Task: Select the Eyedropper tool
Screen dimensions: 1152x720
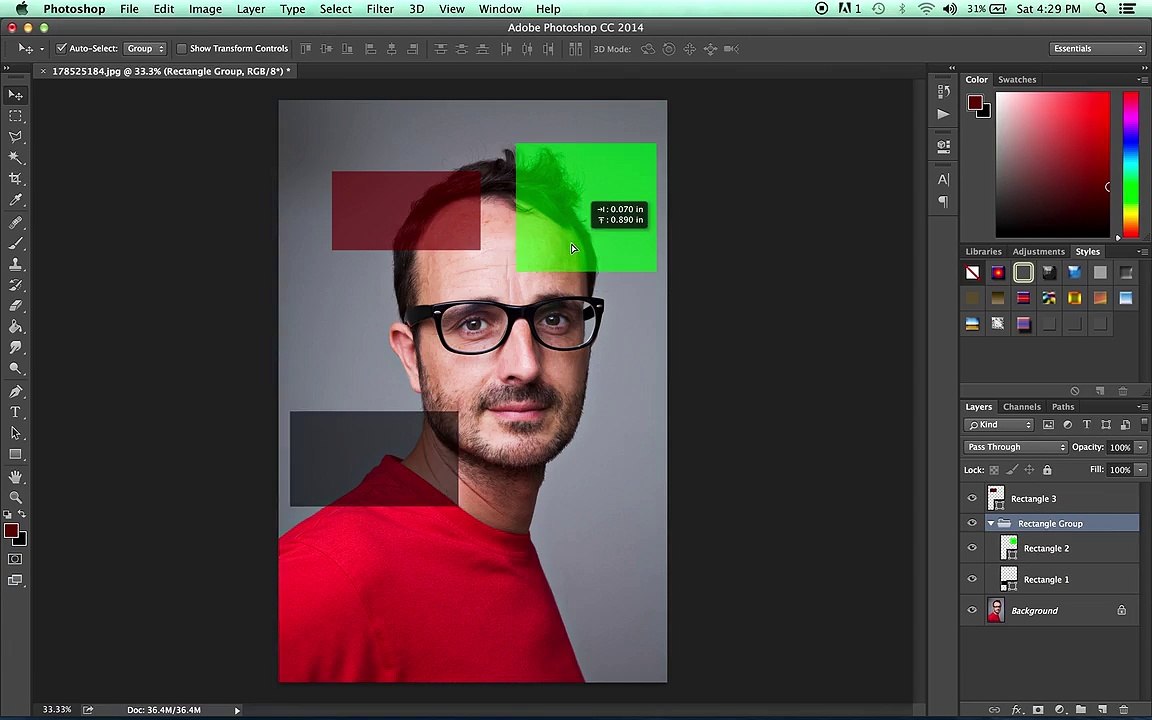Action: (15, 200)
